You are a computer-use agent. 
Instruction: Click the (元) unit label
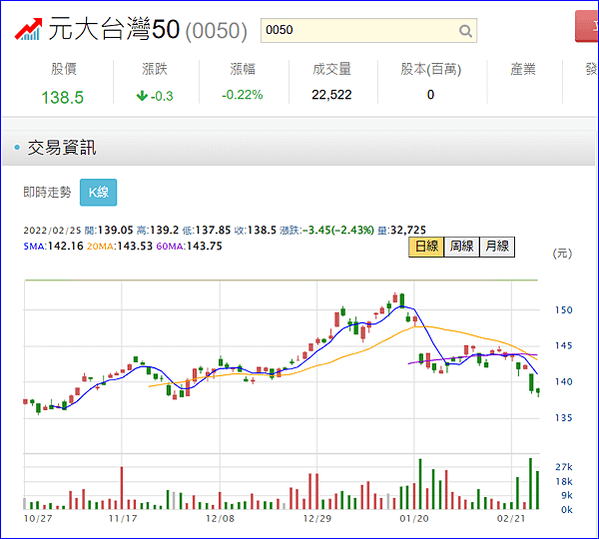point(562,253)
